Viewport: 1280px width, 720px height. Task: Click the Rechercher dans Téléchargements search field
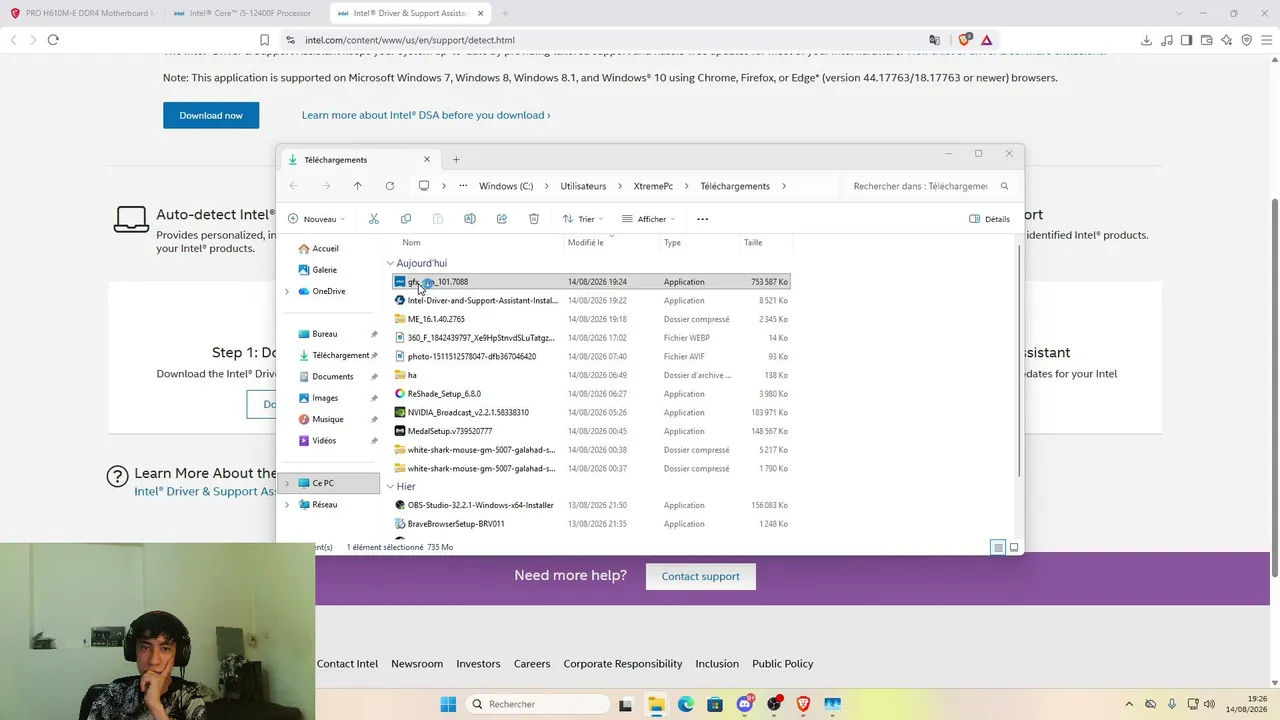tap(930, 186)
